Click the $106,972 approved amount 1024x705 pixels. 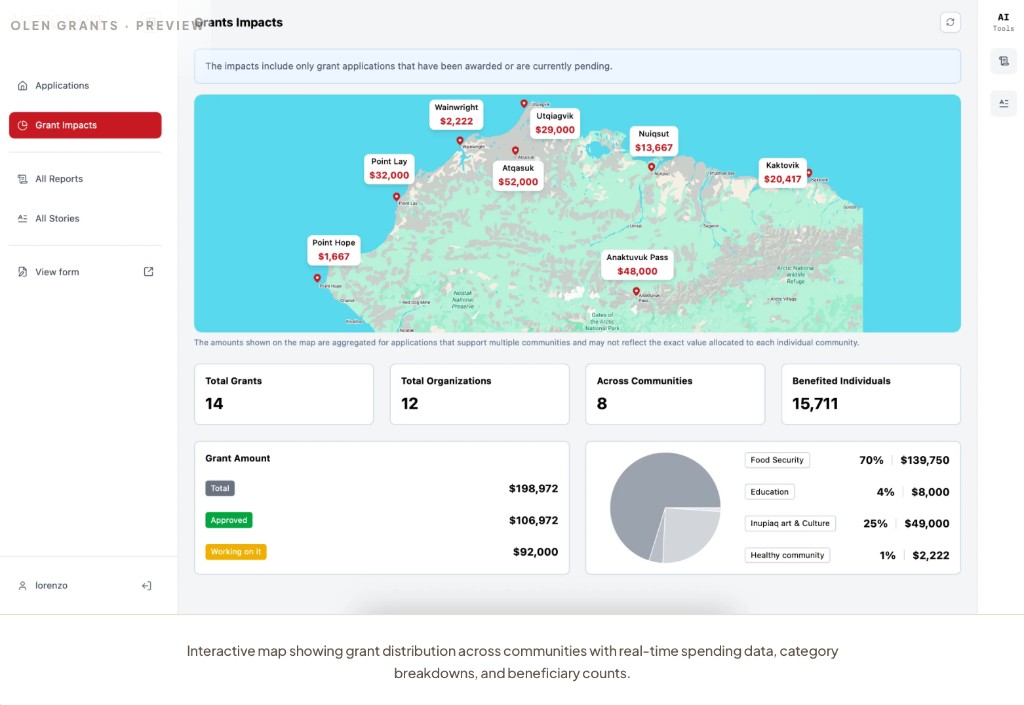(534, 520)
